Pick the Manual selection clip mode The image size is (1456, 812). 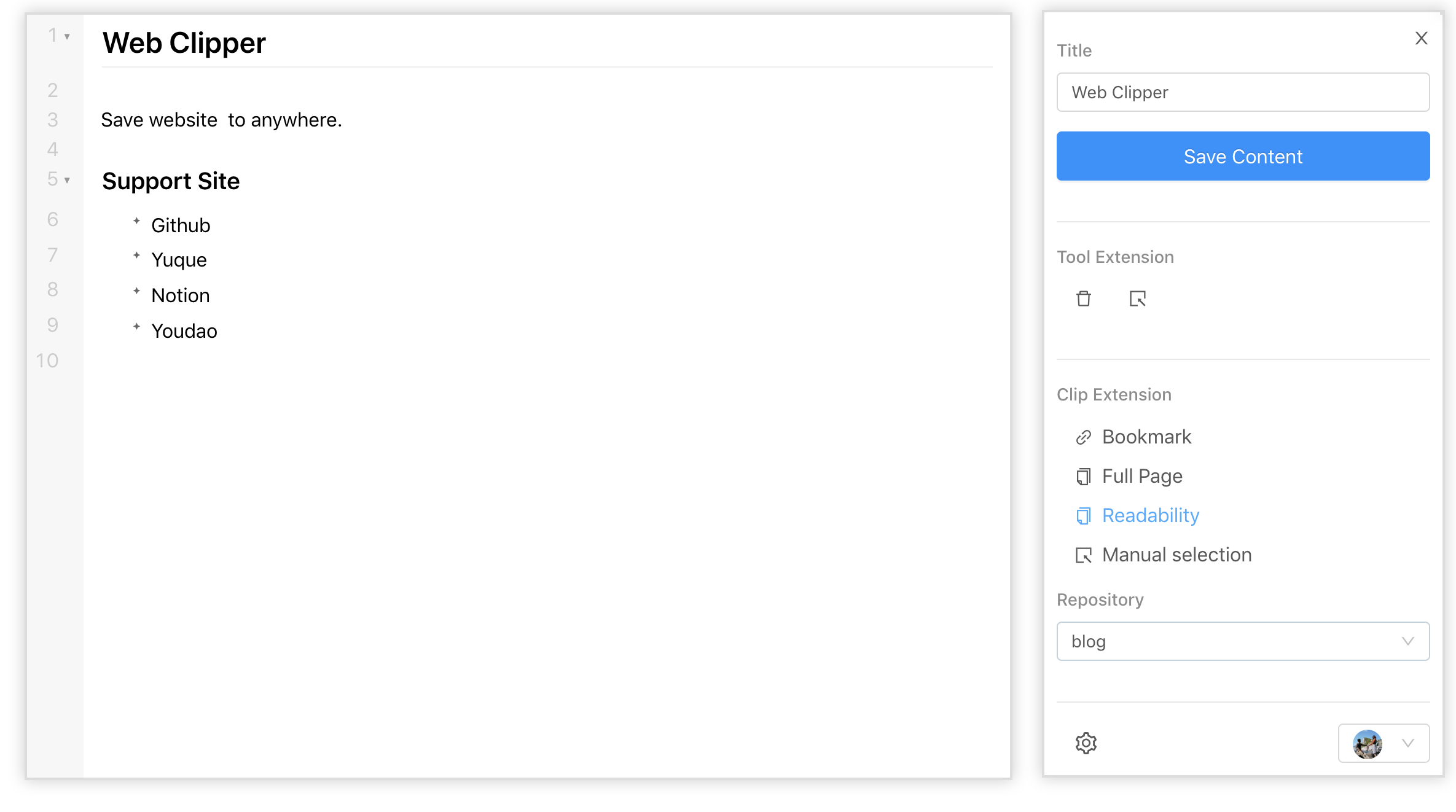click(x=1176, y=555)
